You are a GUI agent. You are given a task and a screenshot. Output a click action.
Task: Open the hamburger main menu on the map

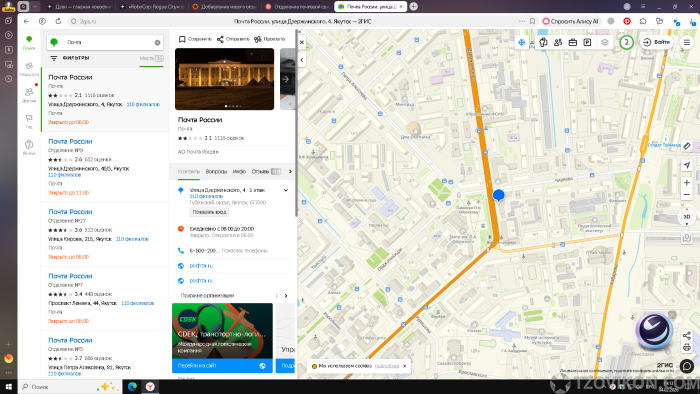(687, 42)
